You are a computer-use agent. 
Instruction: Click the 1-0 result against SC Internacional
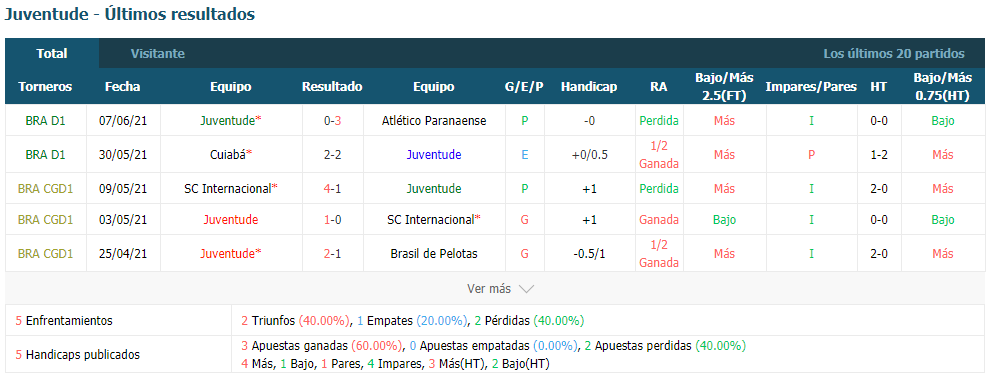[x=332, y=220]
